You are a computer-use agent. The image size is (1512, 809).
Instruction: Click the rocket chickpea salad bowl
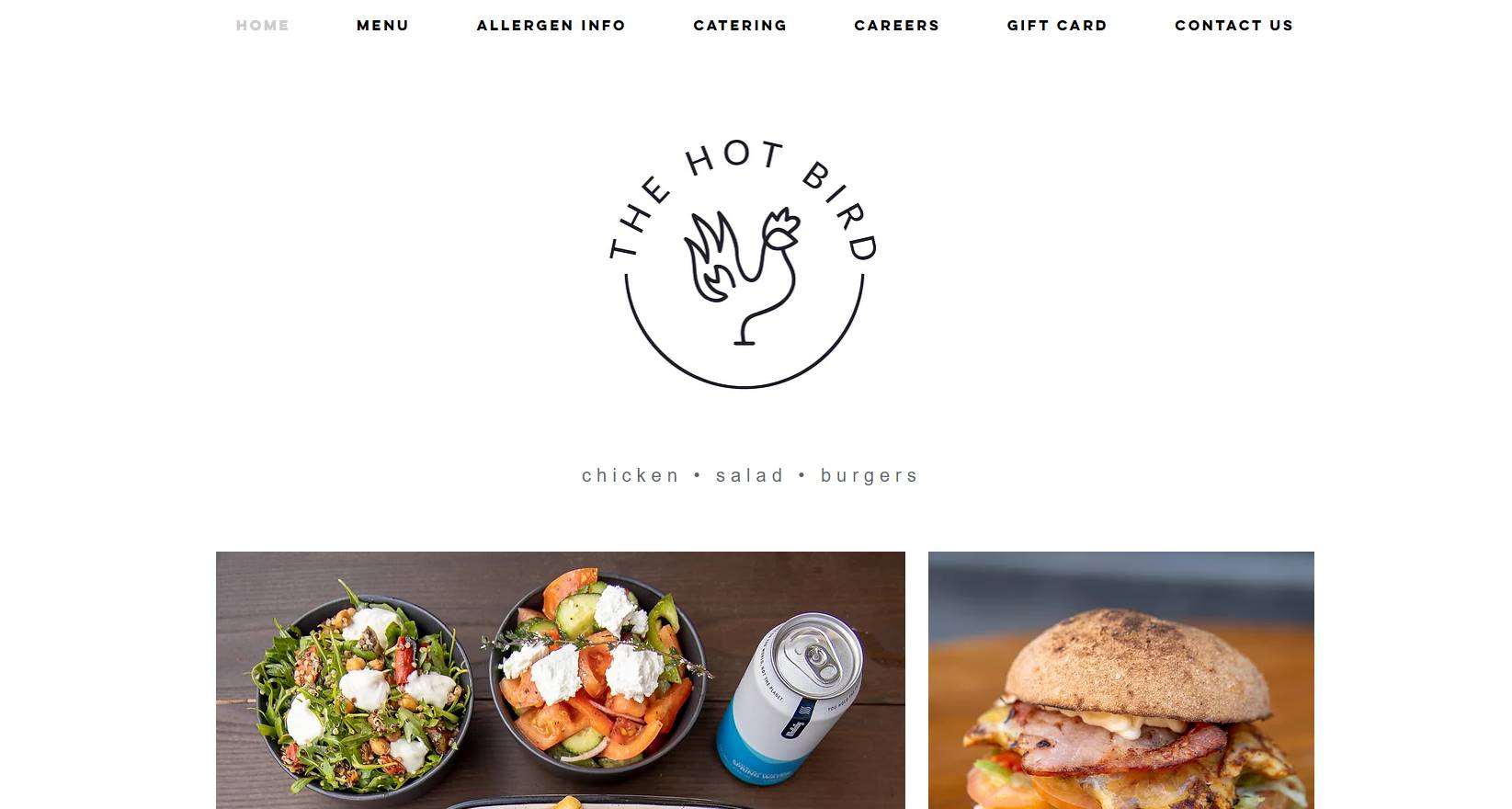[360, 689]
